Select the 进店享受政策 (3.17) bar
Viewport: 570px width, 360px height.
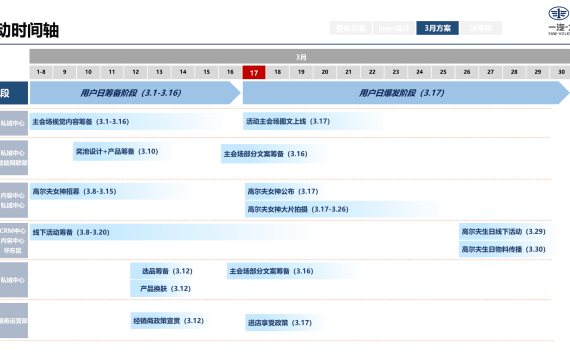(x=285, y=323)
